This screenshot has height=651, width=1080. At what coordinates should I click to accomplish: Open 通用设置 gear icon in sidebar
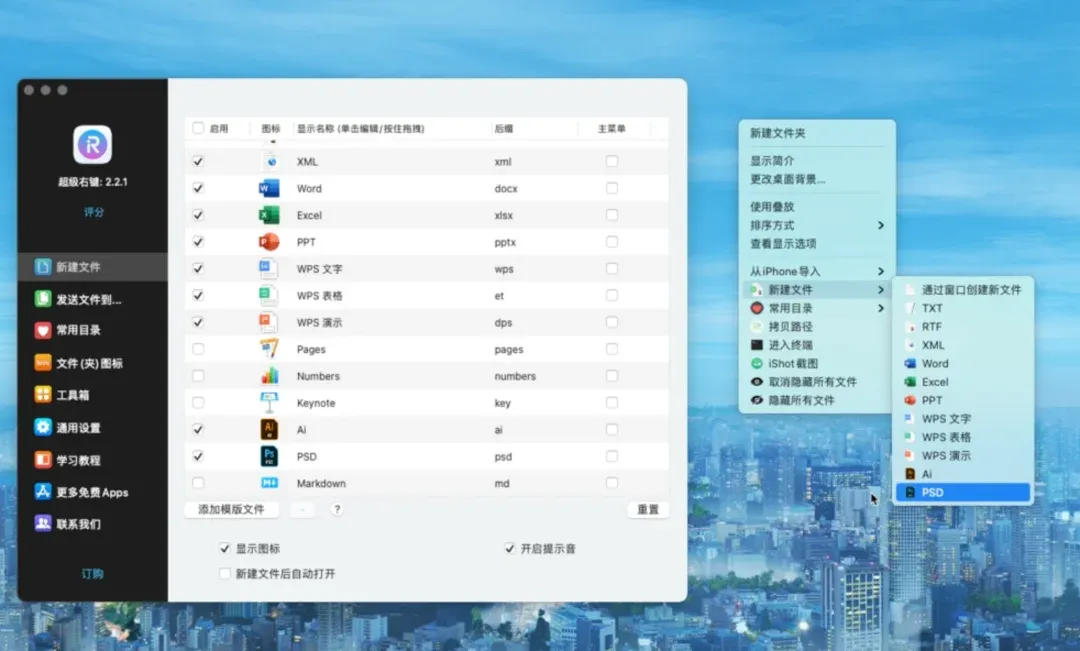click(43, 427)
